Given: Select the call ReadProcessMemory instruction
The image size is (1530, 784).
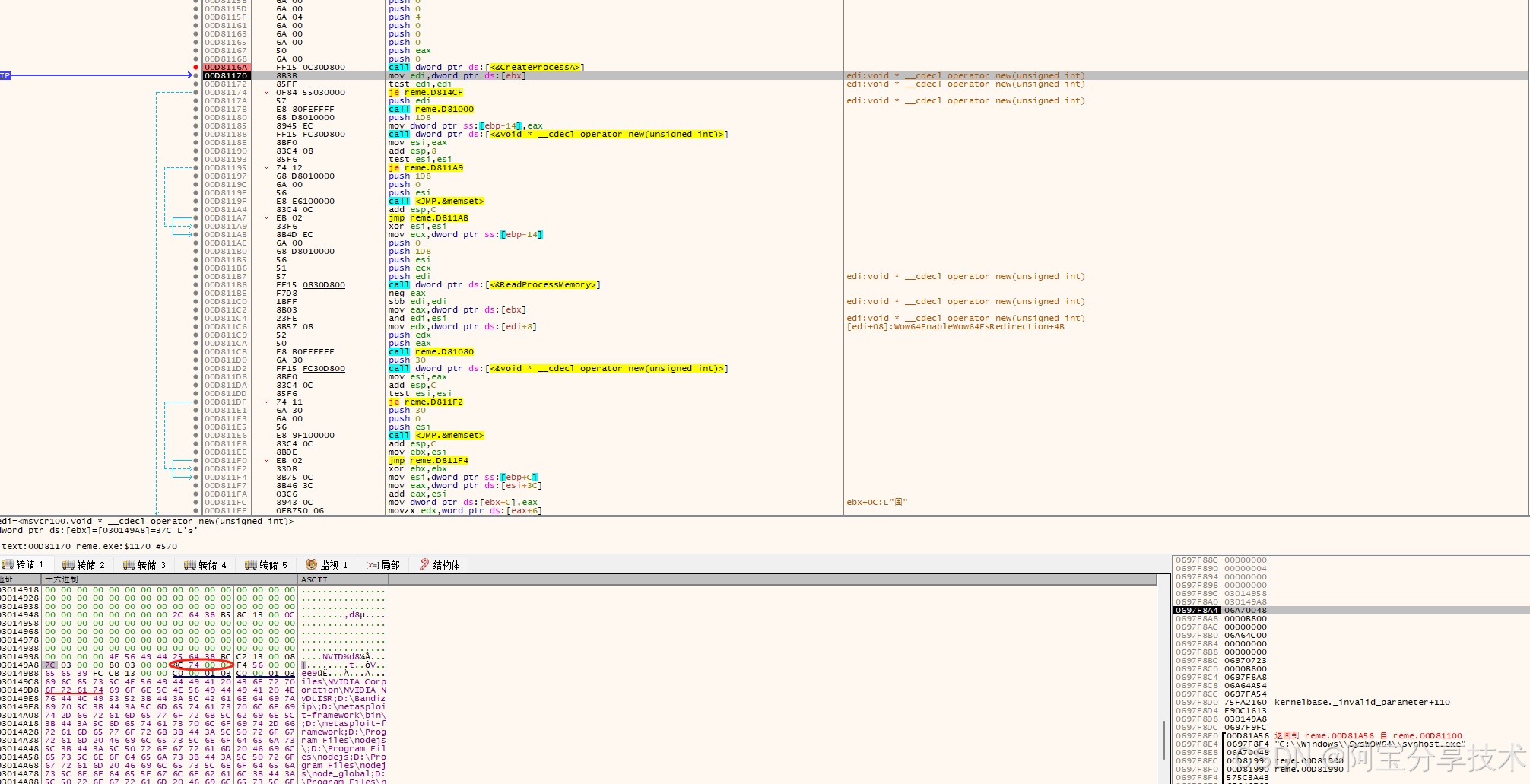Looking at the screenshot, I should coord(494,285).
